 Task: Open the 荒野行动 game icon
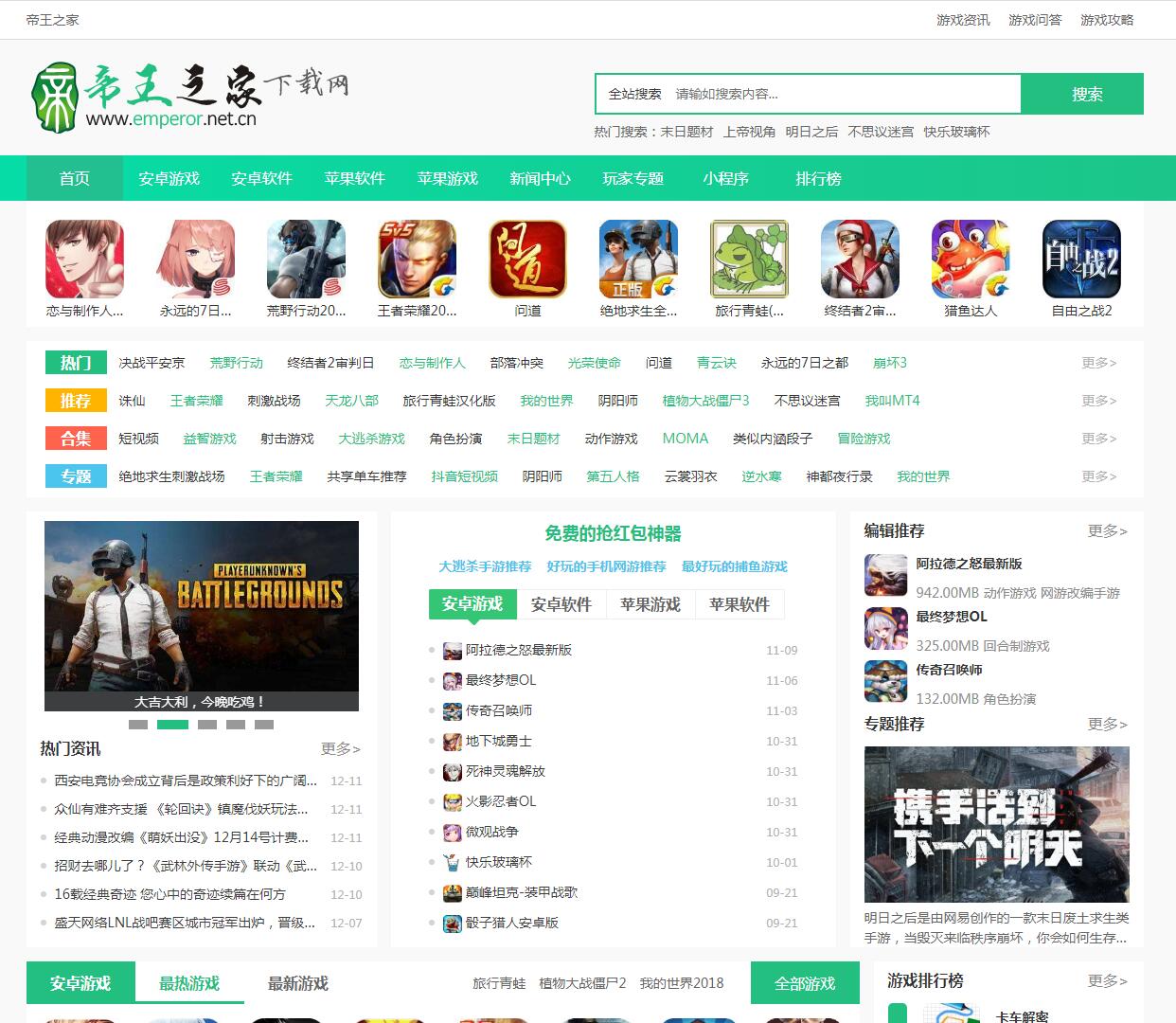click(306, 260)
